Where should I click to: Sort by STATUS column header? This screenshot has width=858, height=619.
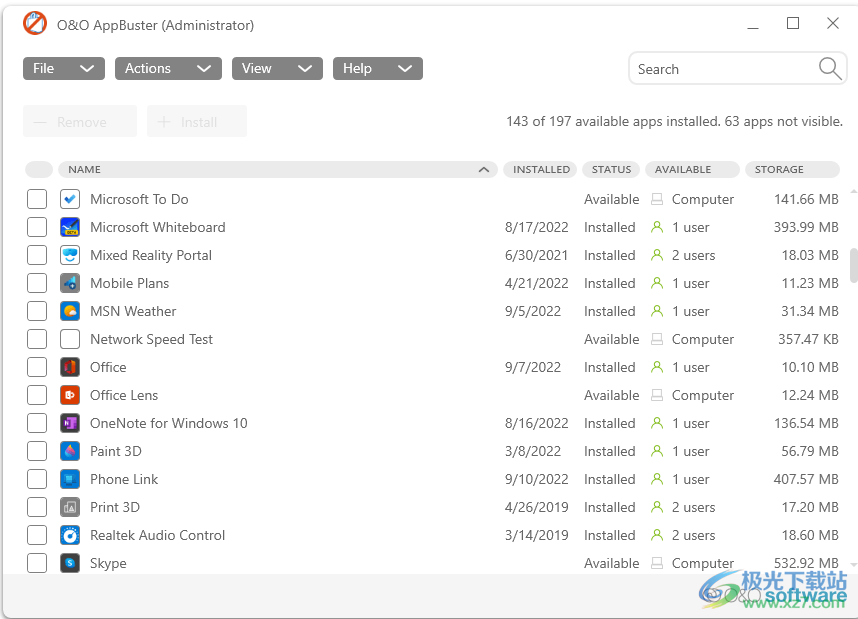(x=611, y=170)
